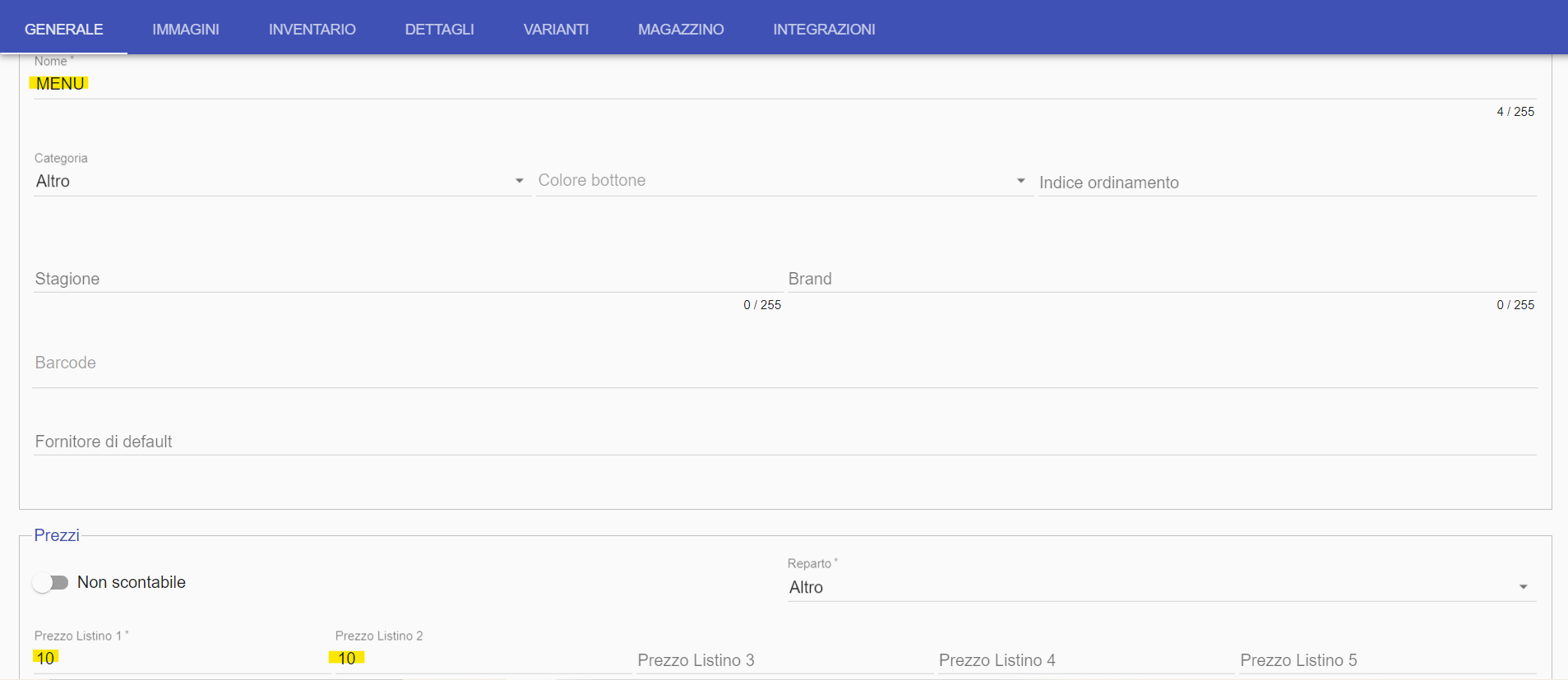Click the Reparto dropdown arrow
Image resolution: width=1568 pixels, height=680 pixels.
[1523, 587]
